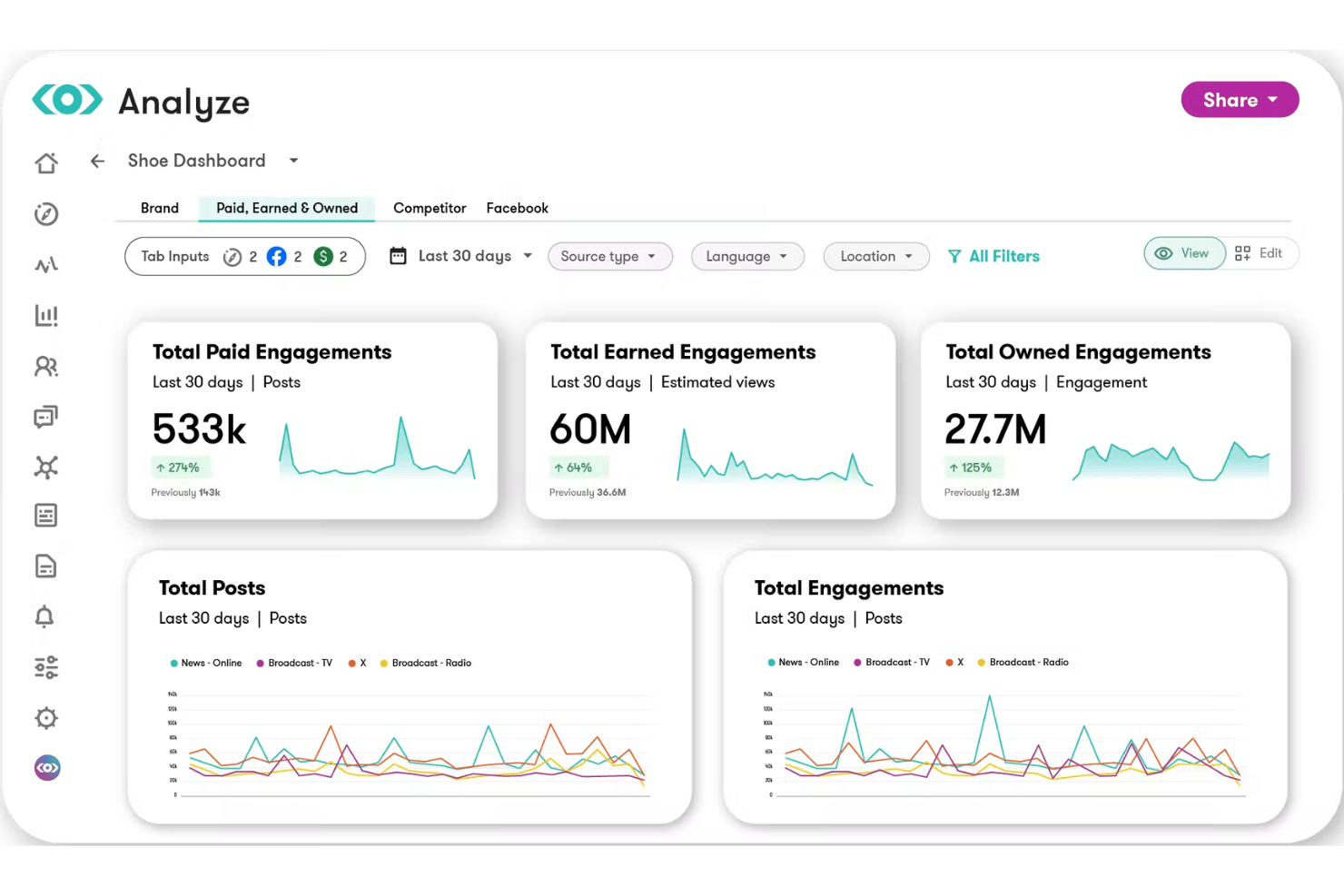This screenshot has height=896, width=1344.
Task: Click the Total Earned Engagements sparkline
Action: tap(775, 457)
